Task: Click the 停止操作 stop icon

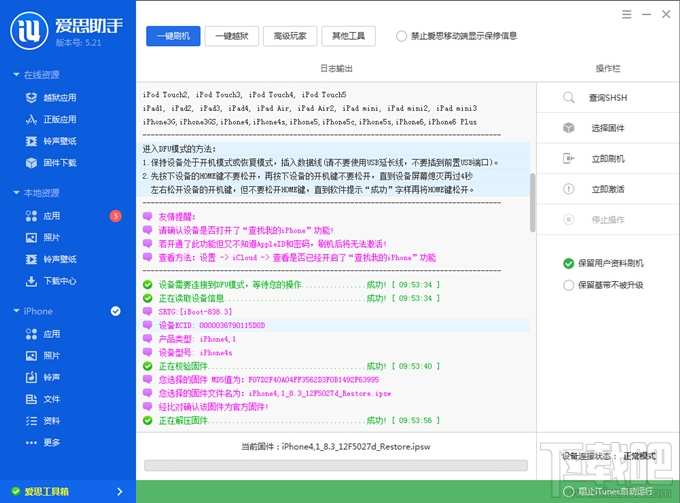Action: [x=569, y=219]
